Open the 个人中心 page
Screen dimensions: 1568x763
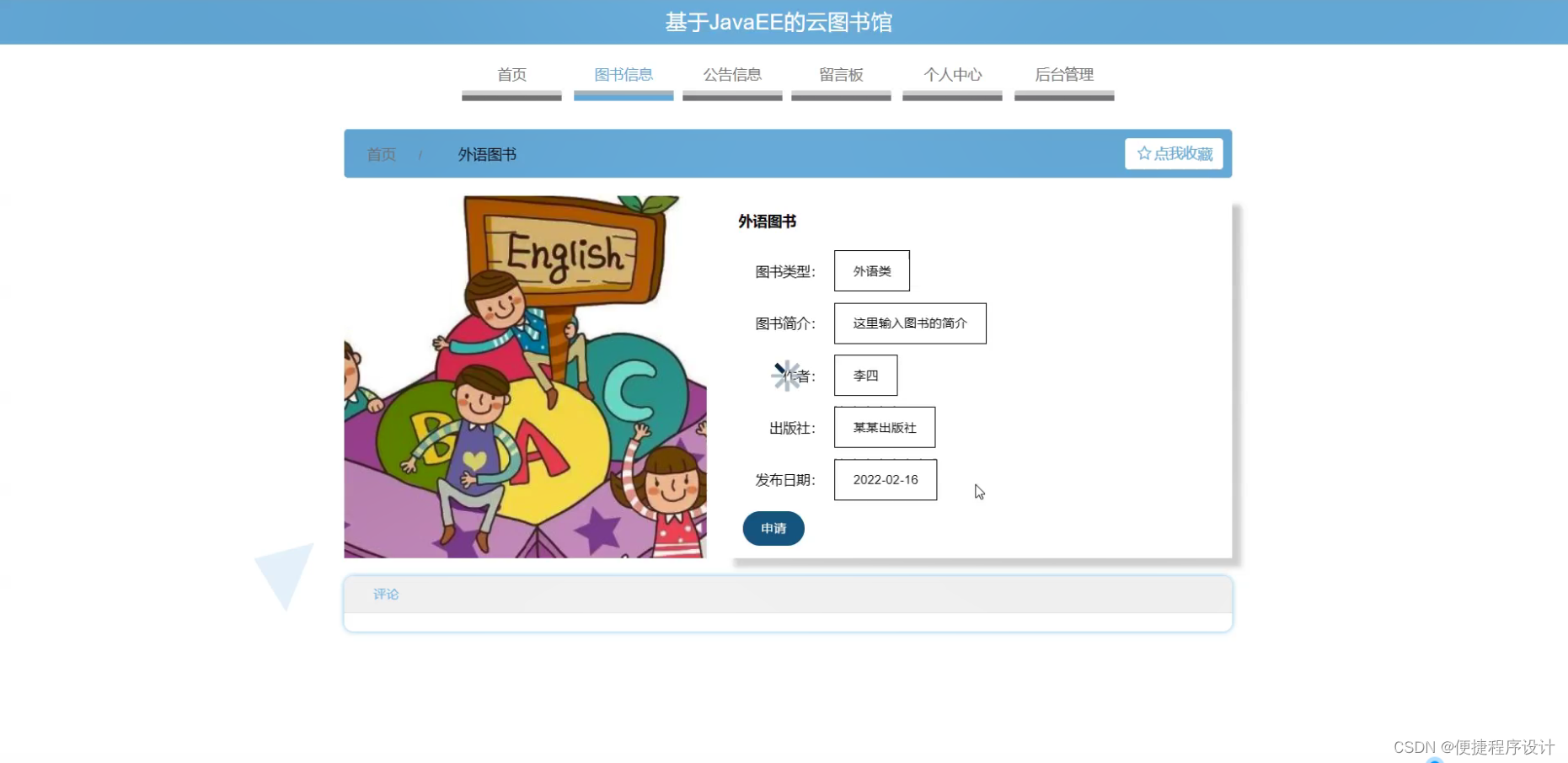coord(951,75)
